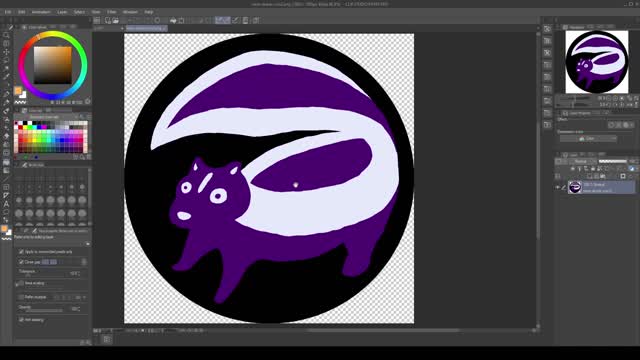
Task: Click the layer opacity slider in Layer panel
Action: coord(613,161)
